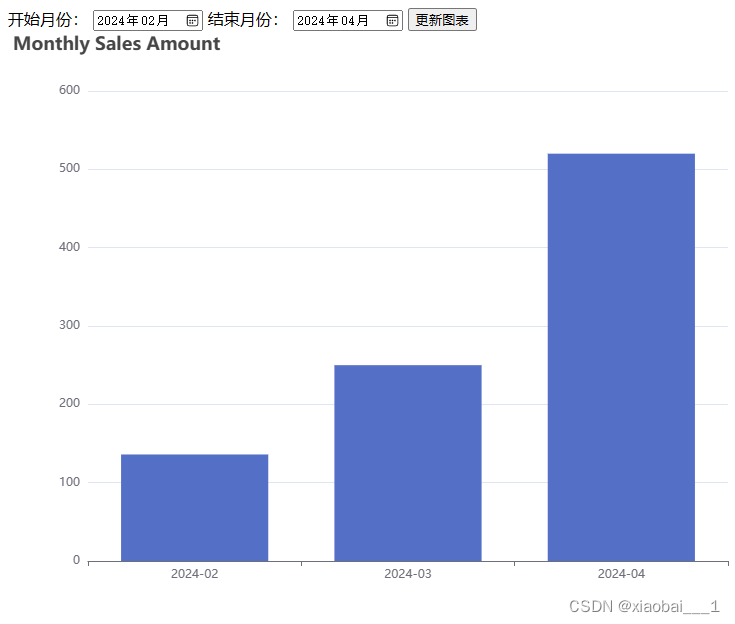Click the 更新图表 update chart button

[x=442, y=20]
